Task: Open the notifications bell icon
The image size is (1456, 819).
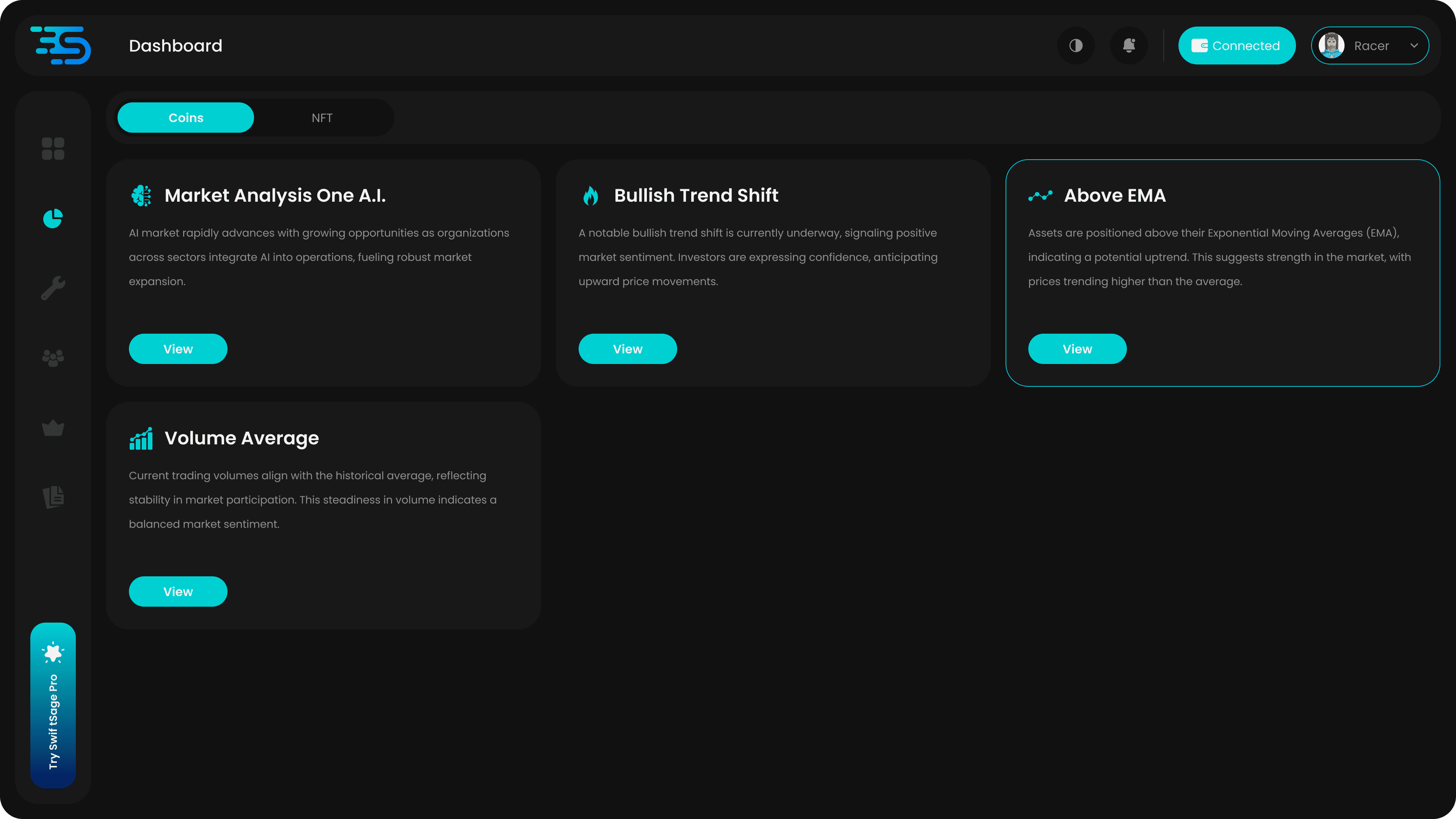Action: pos(1129,45)
